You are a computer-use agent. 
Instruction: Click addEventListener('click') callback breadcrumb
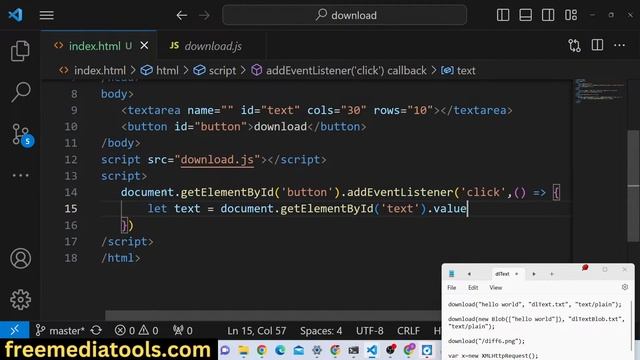pyautogui.click(x=346, y=71)
